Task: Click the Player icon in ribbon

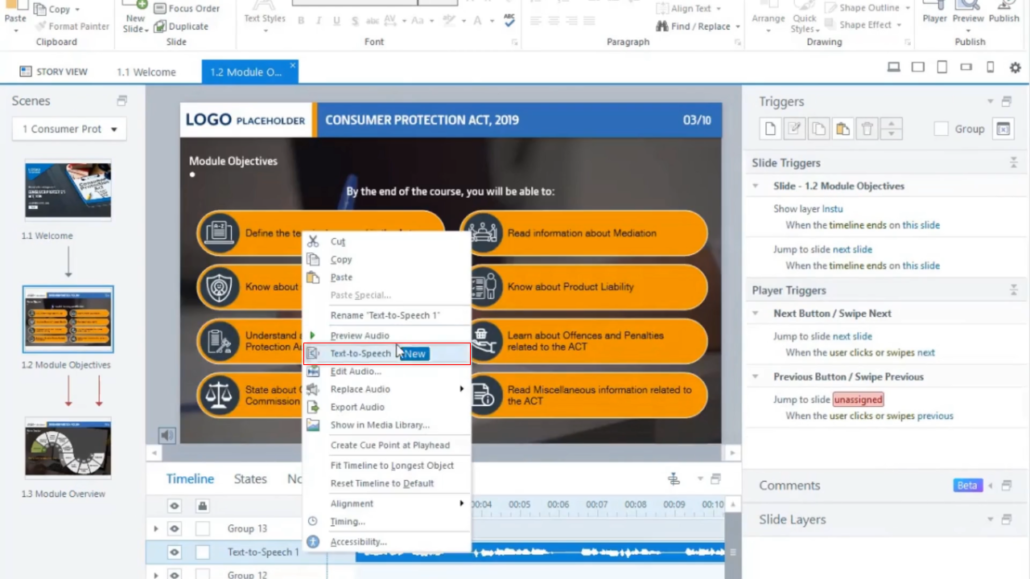Action: pos(935,12)
